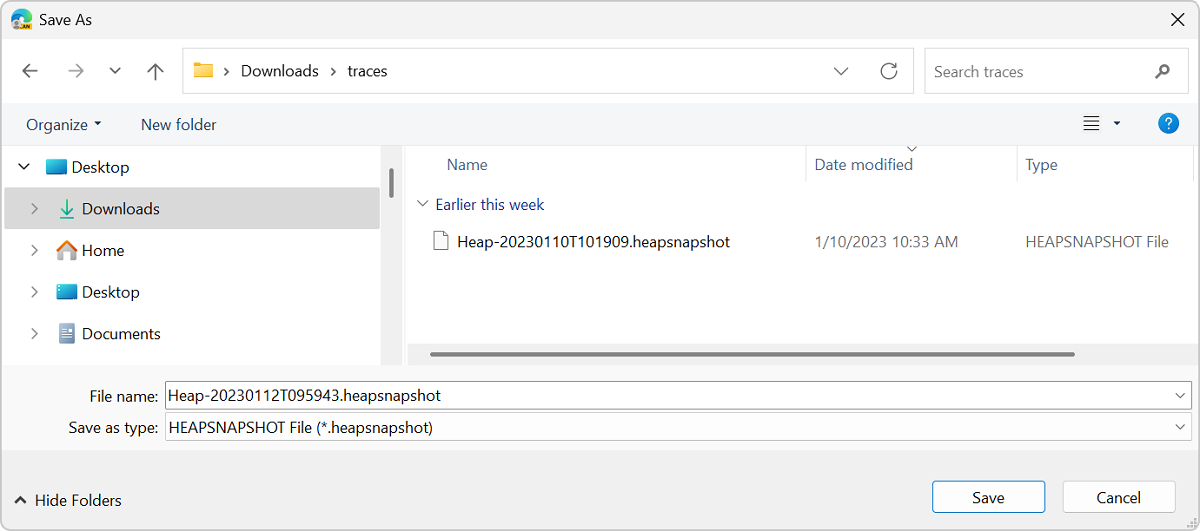1200x531 pixels.
Task: Expand the Downloads tree node
Action: pyautogui.click(x=34, y=209)
